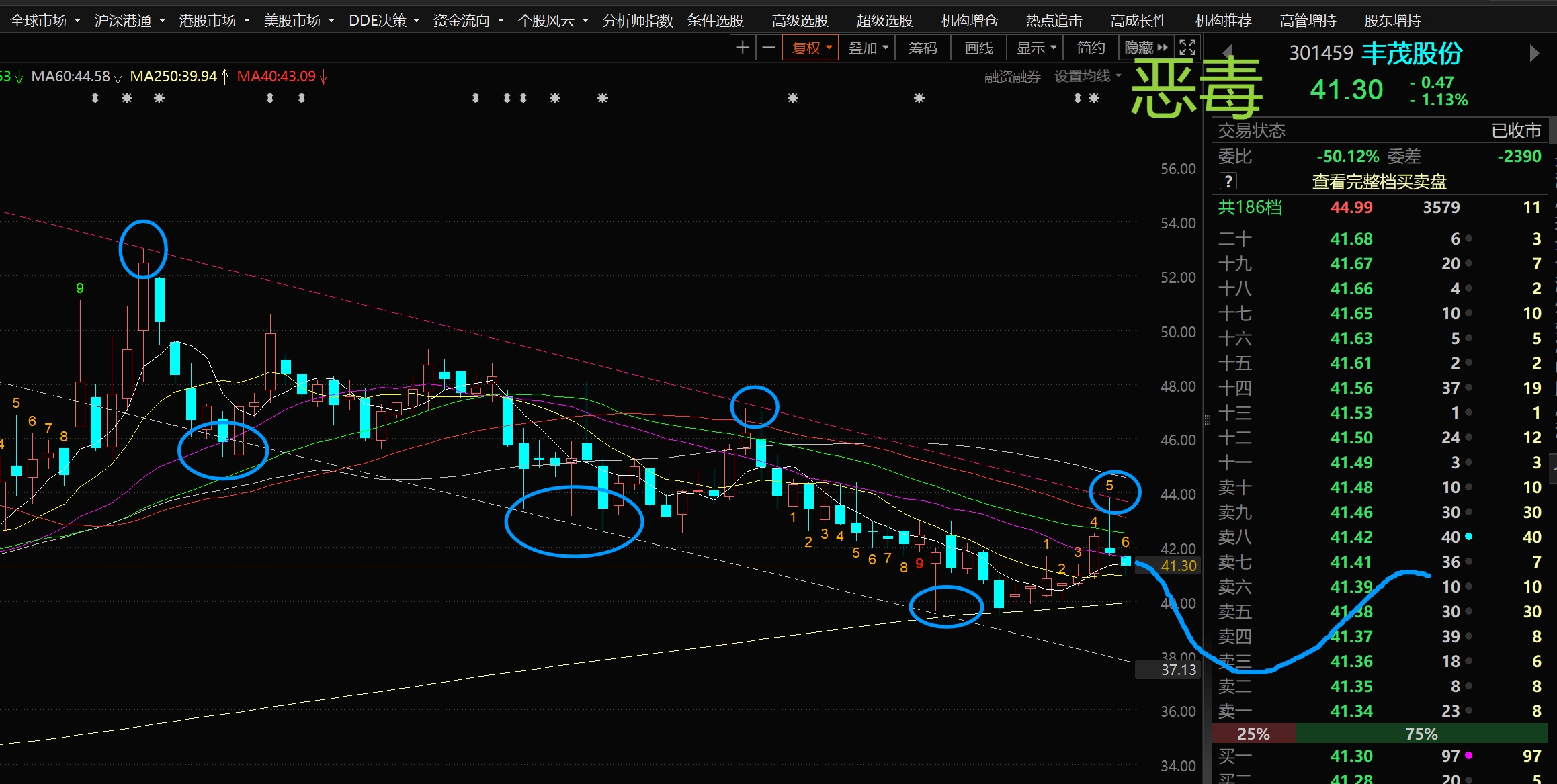Toggle the 筹码 chip distribution view

coord(923,48)
